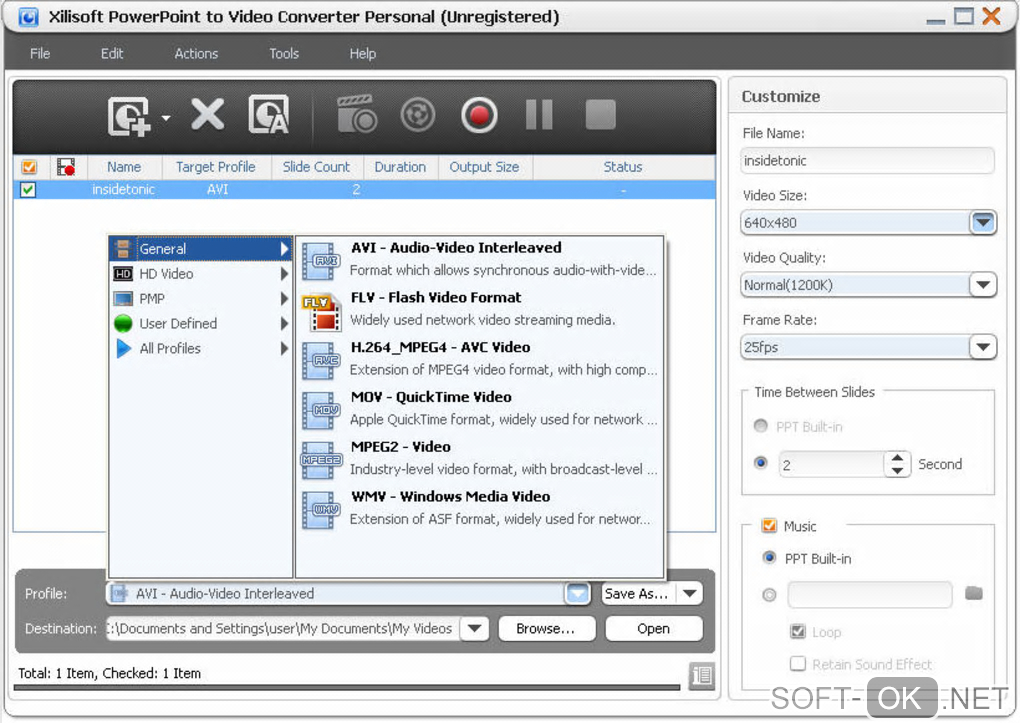1020x723 pixels.
Task: Click the File Name input field
Action: tap(867, 161)
